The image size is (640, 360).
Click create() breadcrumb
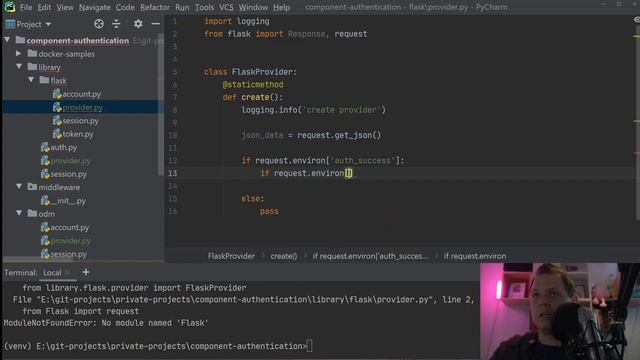click(284, 256)
